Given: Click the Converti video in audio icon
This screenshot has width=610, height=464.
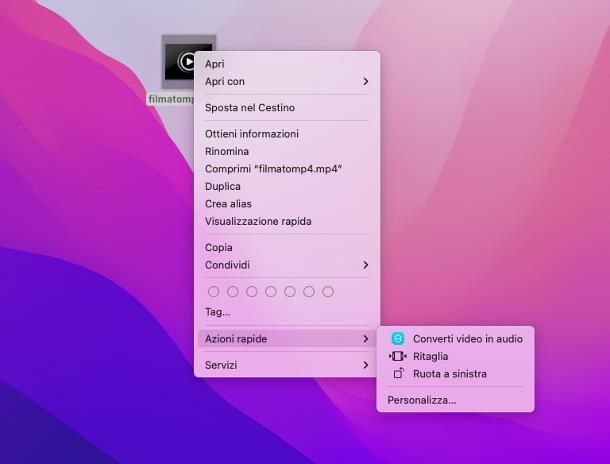Looking at the screenshot, I should tap(398, 339).
